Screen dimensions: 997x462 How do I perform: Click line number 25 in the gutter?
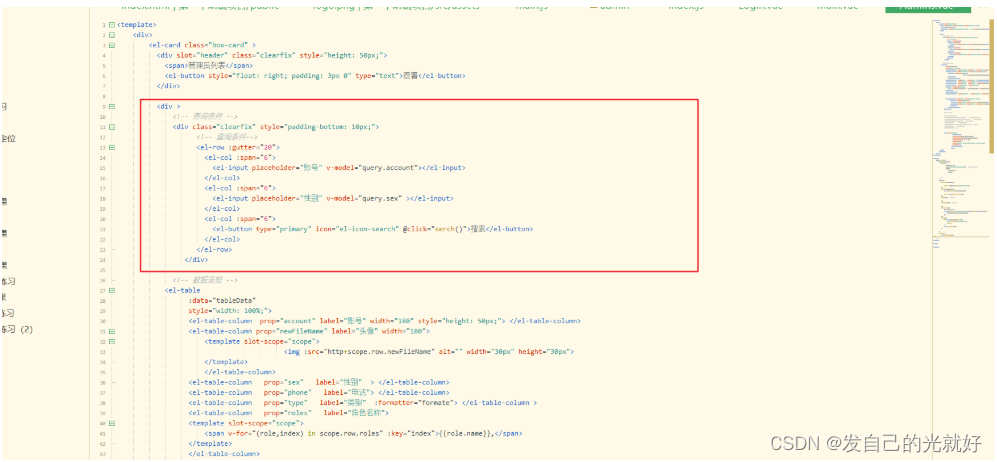point(103,270)
